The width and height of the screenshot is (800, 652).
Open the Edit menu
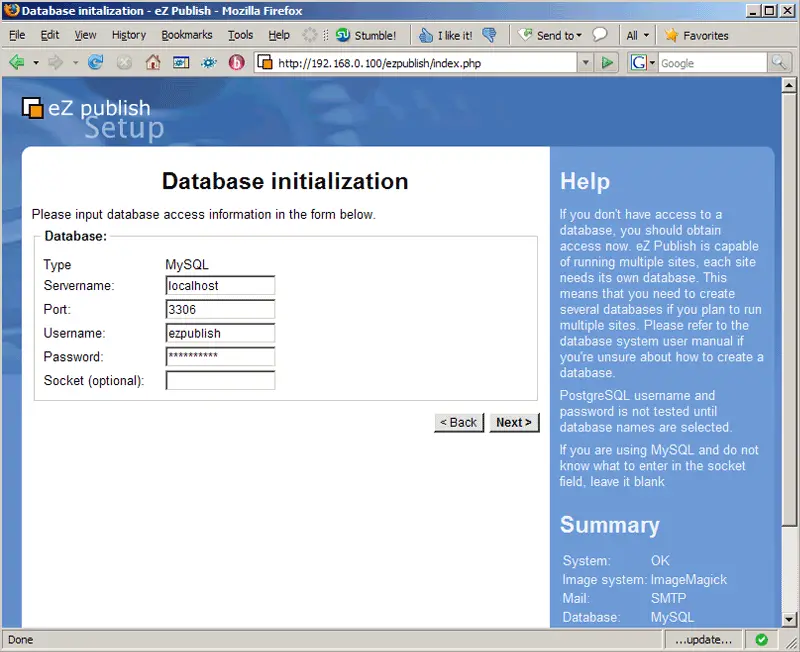tap(49, 35)
